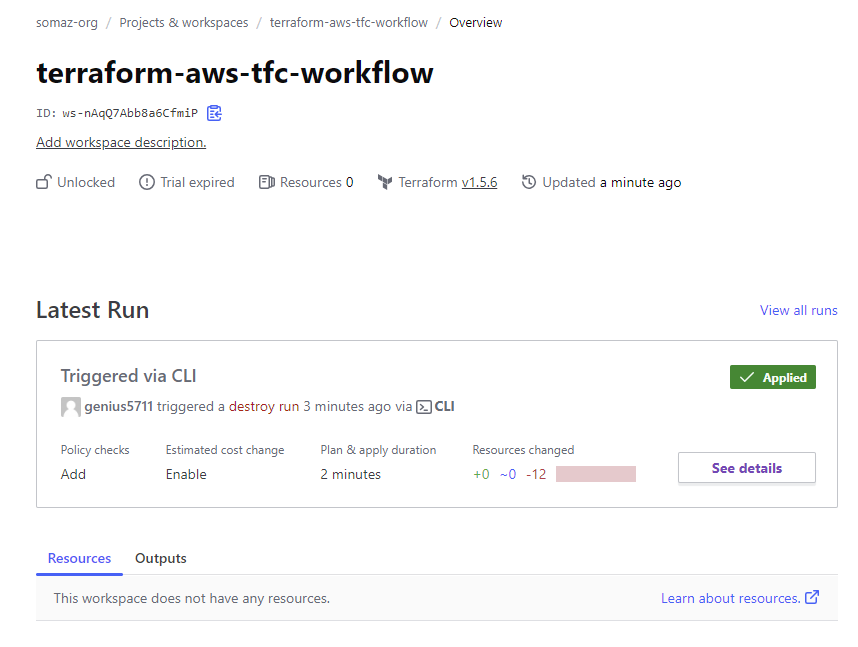Click Learn about resources link
This screenshot has width=858, height=647.
tap(731, 598)
